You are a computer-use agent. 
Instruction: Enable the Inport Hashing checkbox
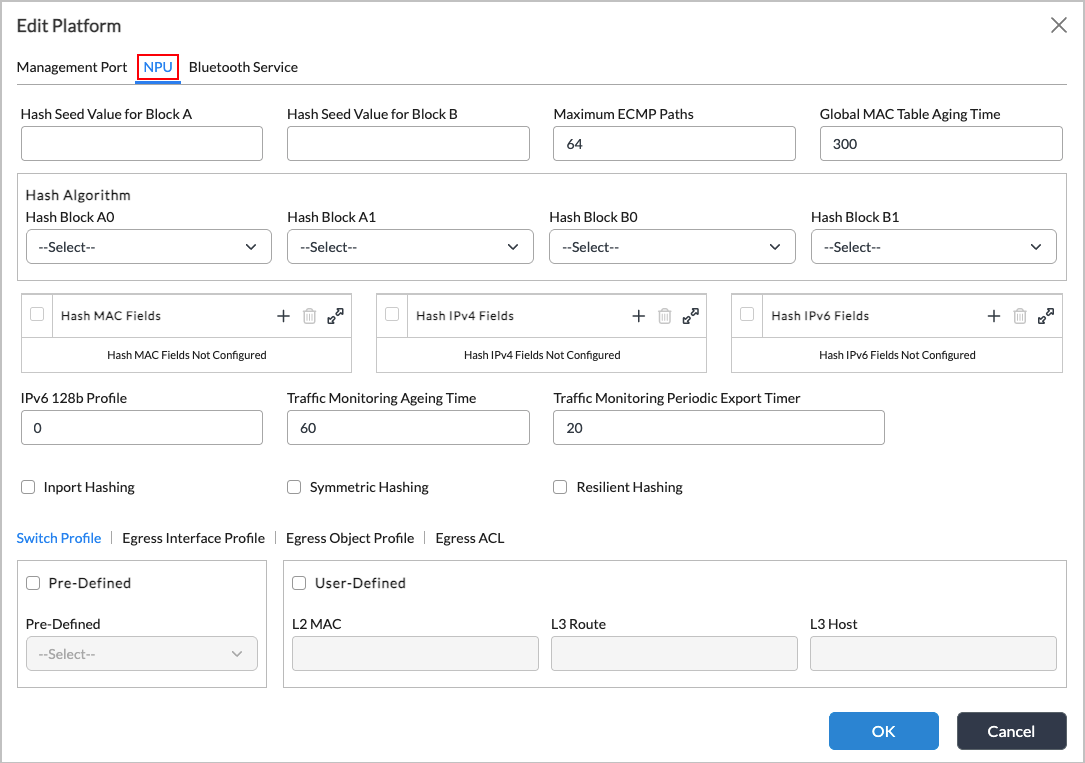click(28, 487)
